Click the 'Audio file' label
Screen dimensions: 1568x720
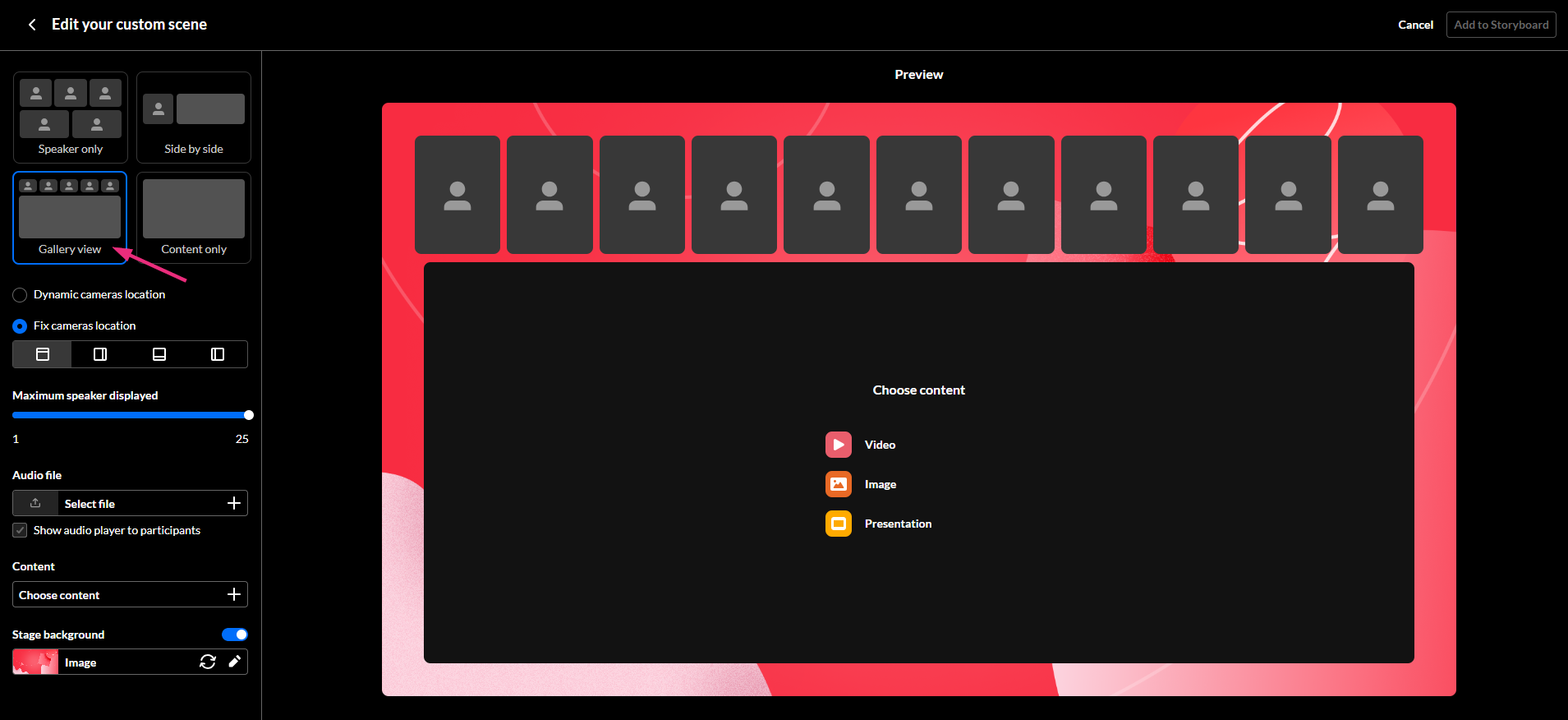(x=37, y=475)
